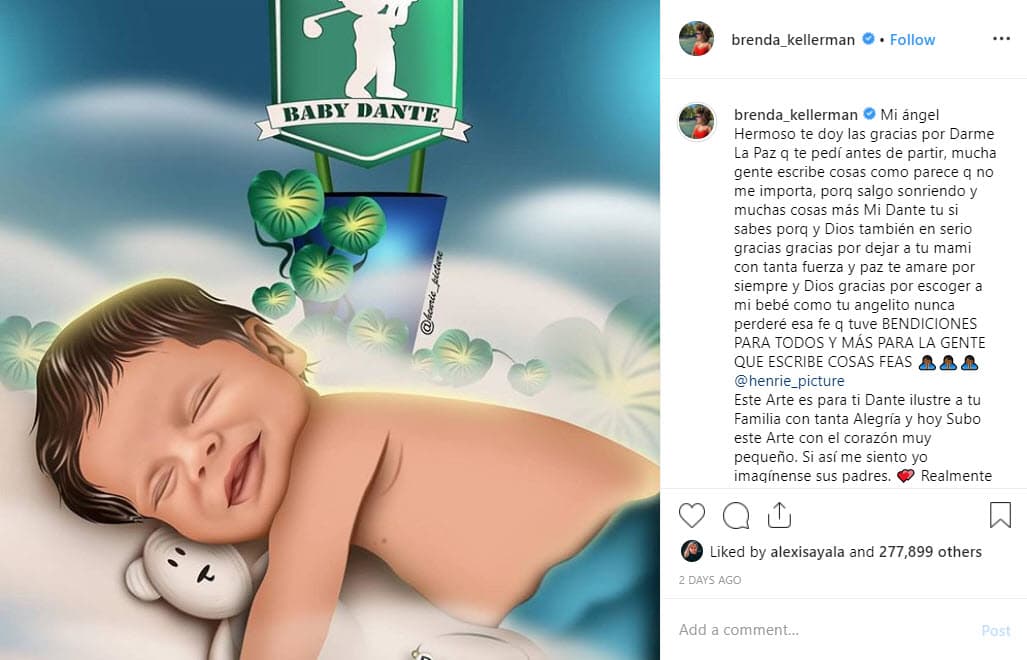Open more options three-dot menu
The width and height of the screenshot is (1027, 660).
[1001, 39]
